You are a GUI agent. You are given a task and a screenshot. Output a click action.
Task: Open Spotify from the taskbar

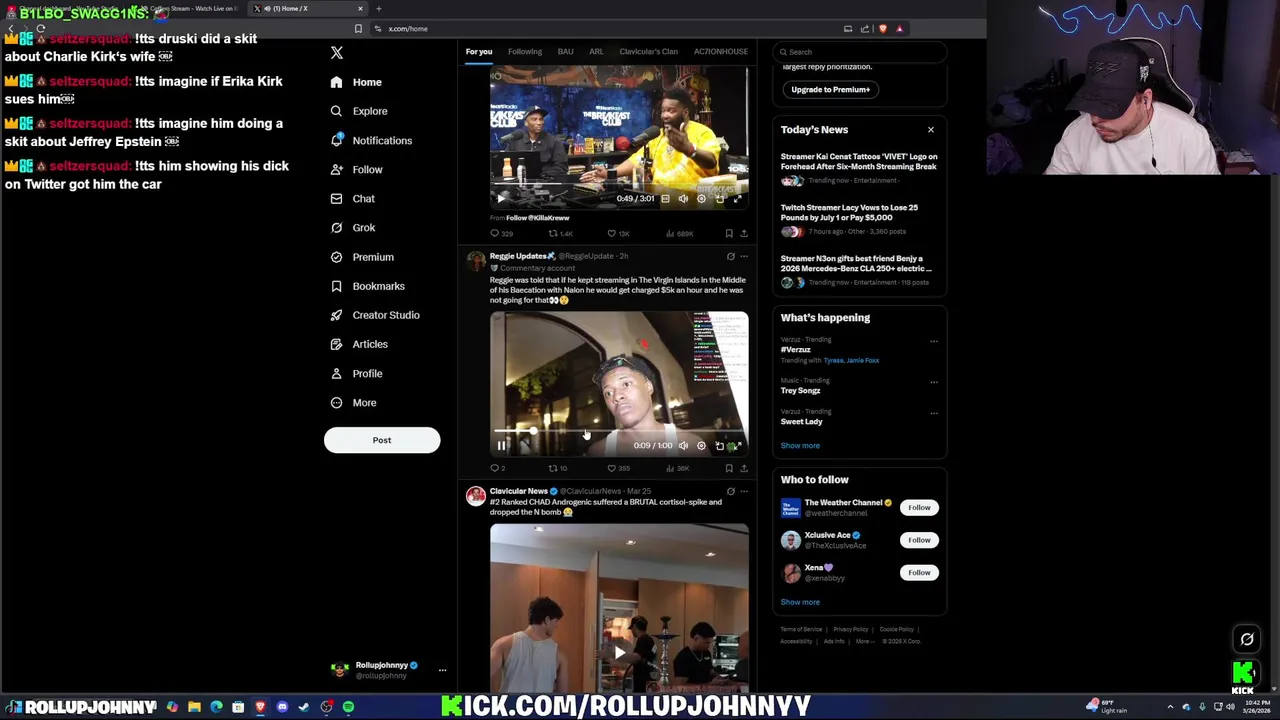pyautogui.click(x=348, y=708)
